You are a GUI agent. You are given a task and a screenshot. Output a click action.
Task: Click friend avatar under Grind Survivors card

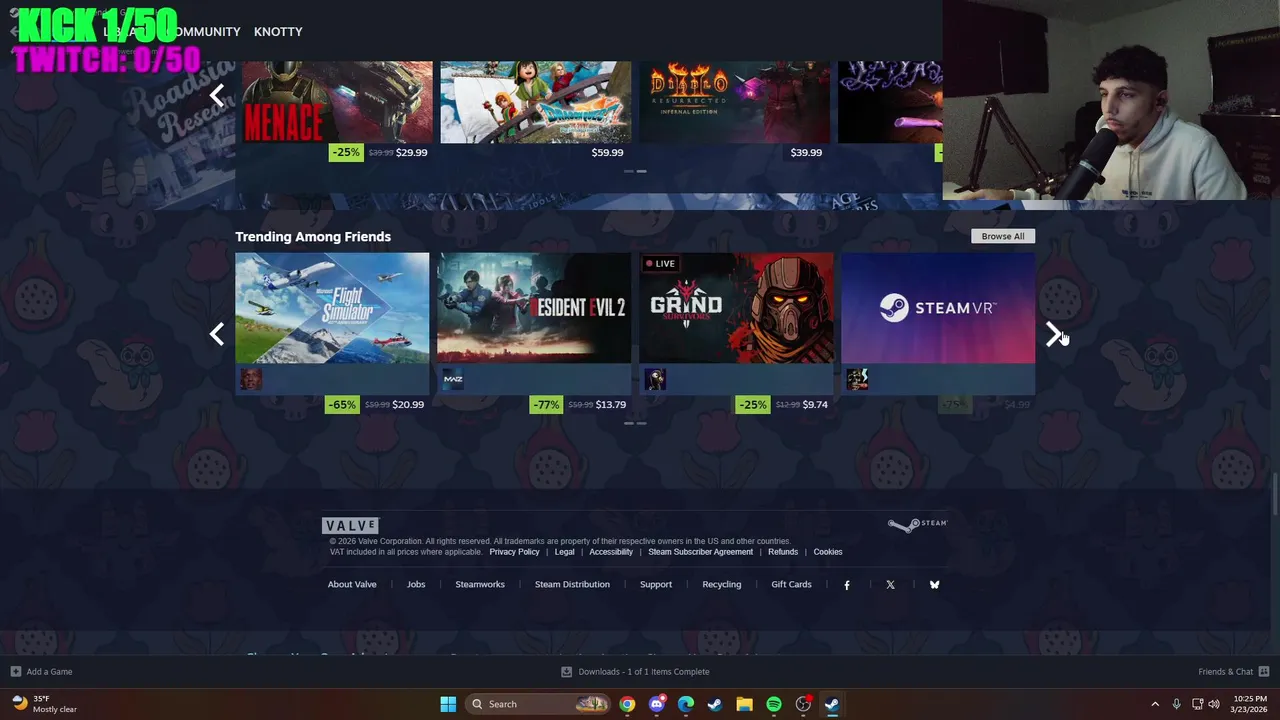click(656, 379)
